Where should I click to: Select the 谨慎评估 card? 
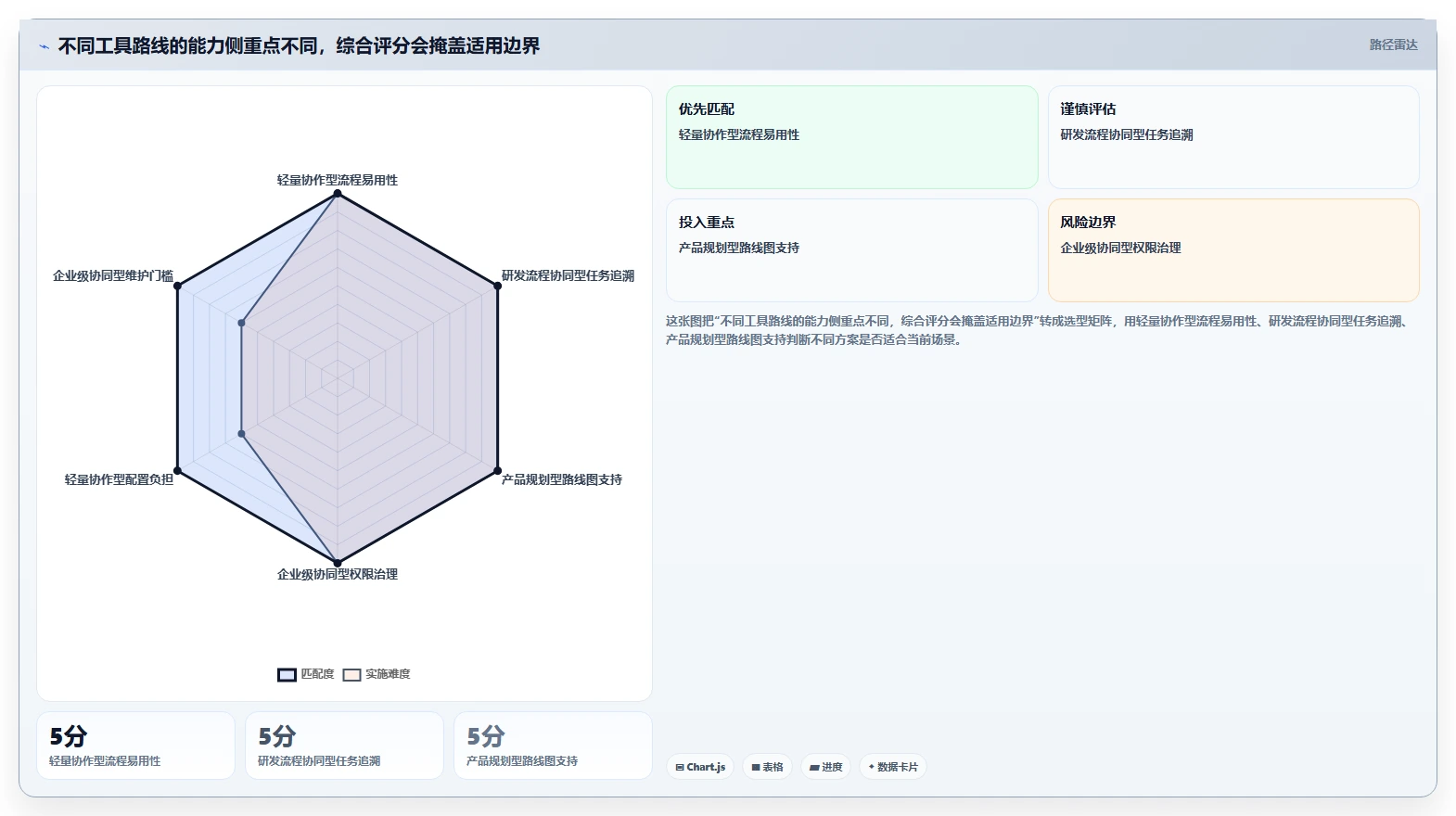1233,137
